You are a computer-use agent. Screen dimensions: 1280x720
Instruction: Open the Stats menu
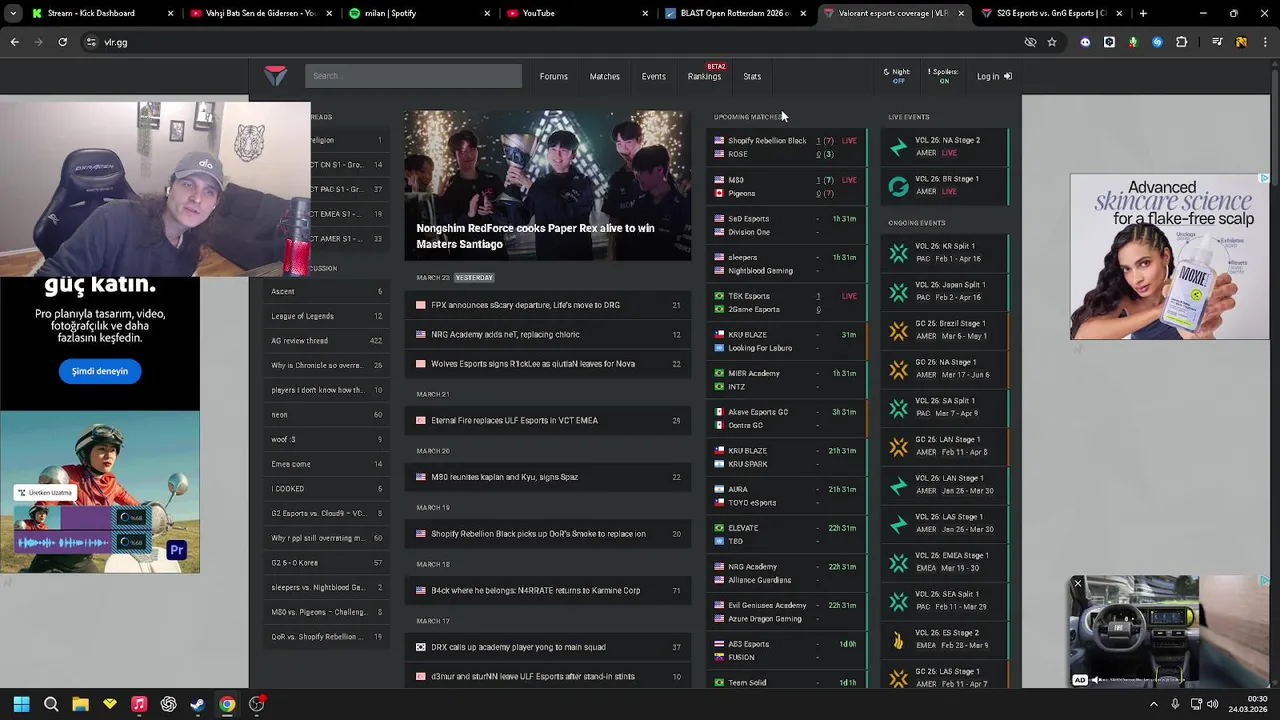752,76
